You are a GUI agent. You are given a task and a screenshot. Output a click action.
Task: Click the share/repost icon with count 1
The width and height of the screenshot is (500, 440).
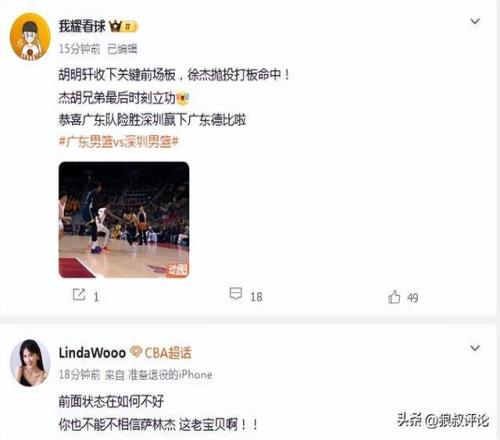(x=79, y=295)
